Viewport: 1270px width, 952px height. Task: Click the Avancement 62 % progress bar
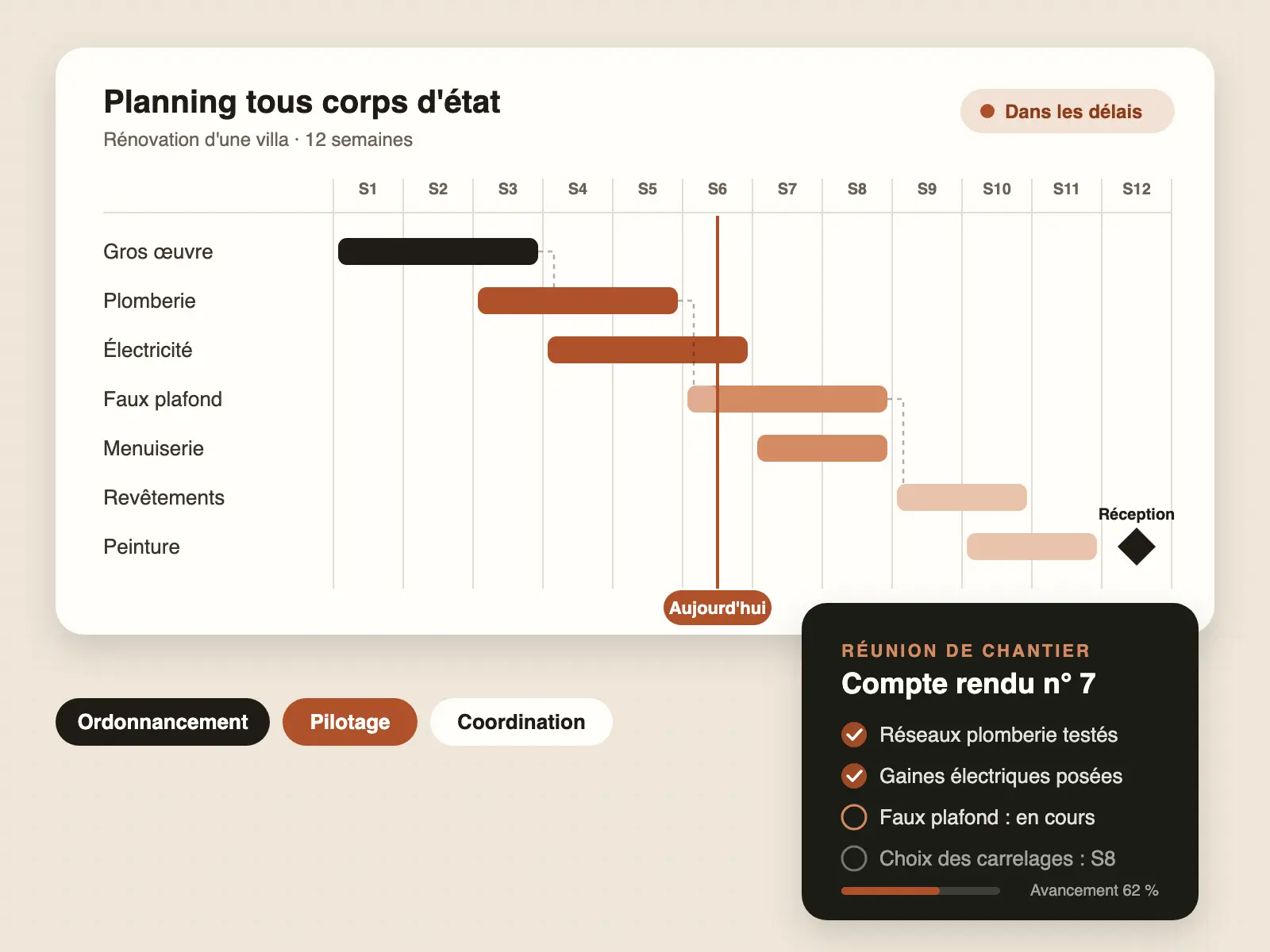tap(921, 891)
